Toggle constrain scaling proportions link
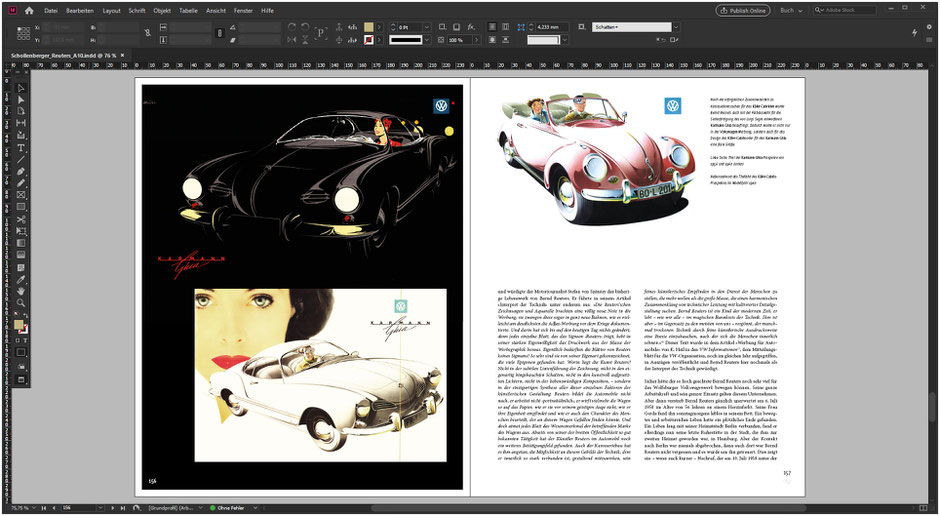This screenshot has height=516, width=940. [219, 34]
